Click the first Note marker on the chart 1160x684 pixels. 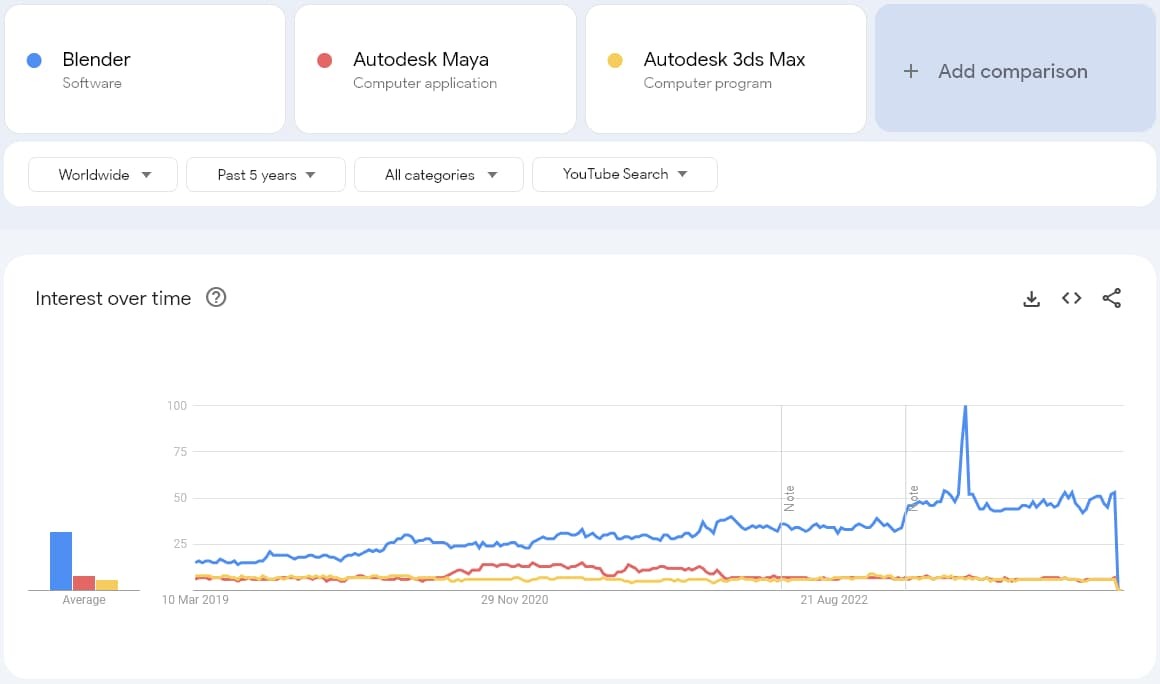[789, 498]
